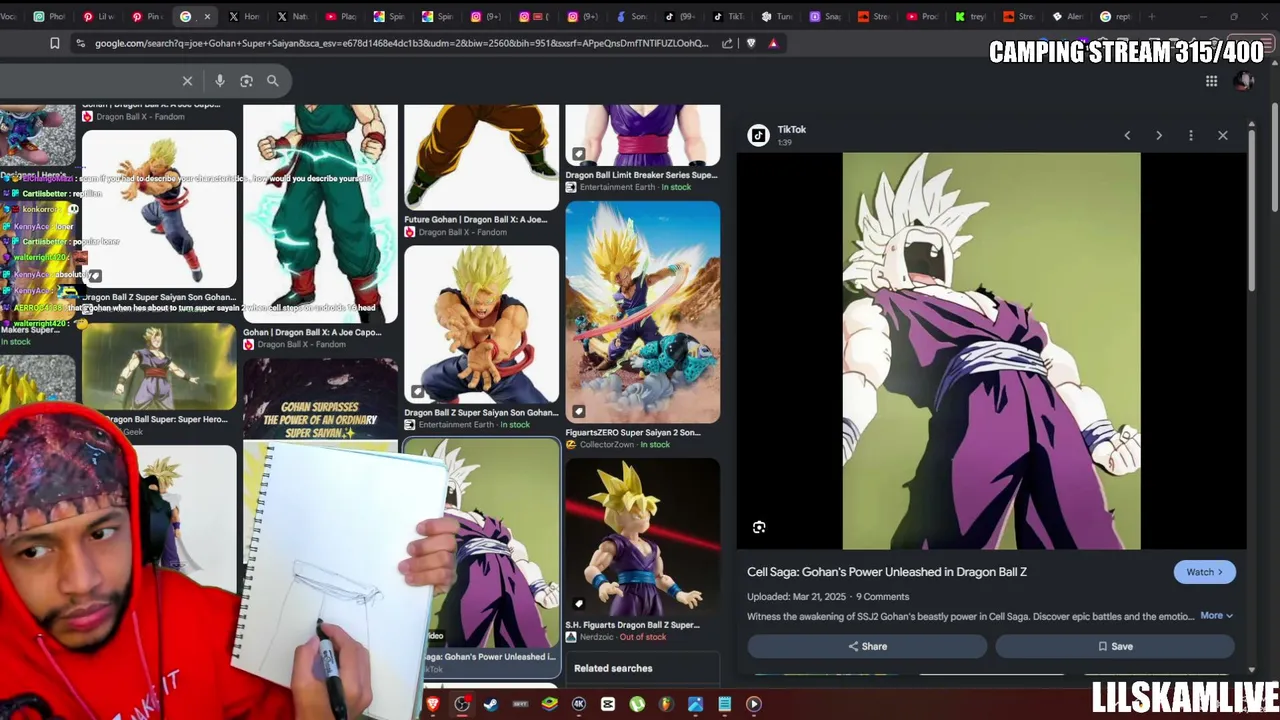The image size is (1280, 720).
Task: Open 'Future Gohan | Dragon Ball X' result link
Action: 476,219
